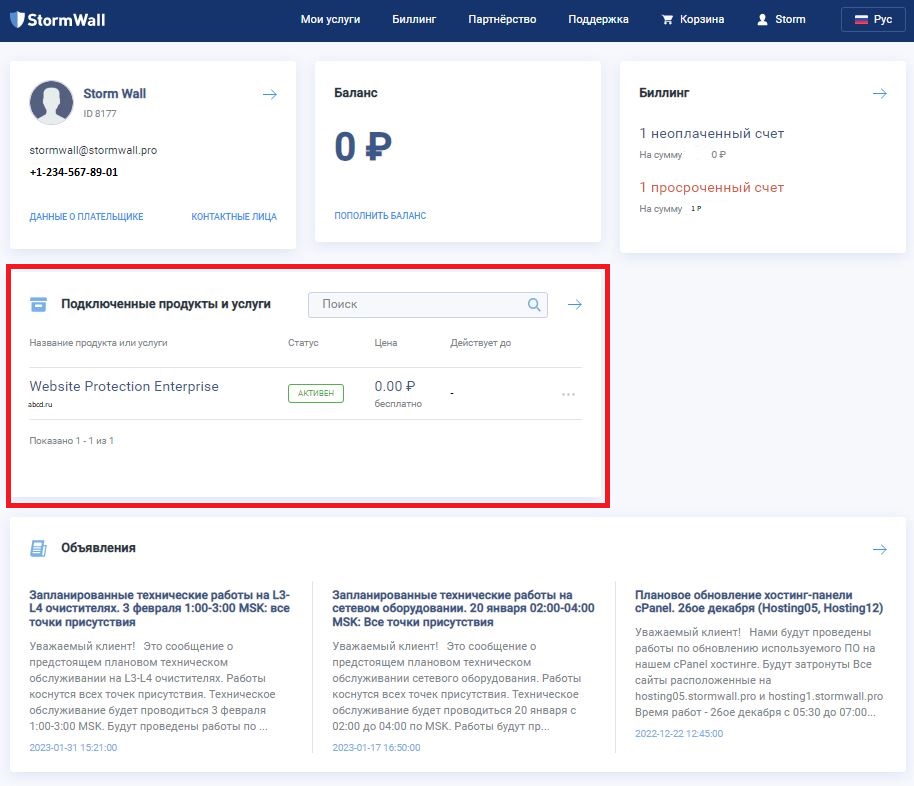Open the Storm Wall profile name link
914x786 pixels.
pos(114,93)
